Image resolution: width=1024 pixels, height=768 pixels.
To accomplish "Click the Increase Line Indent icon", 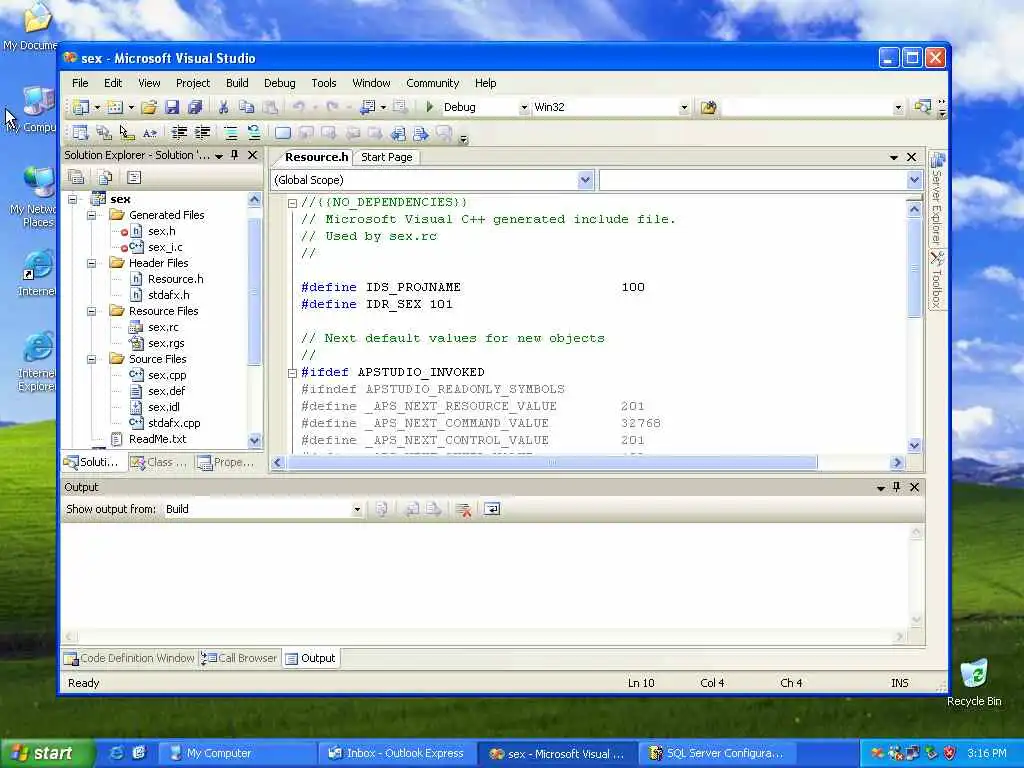I will tap(202, 133).
